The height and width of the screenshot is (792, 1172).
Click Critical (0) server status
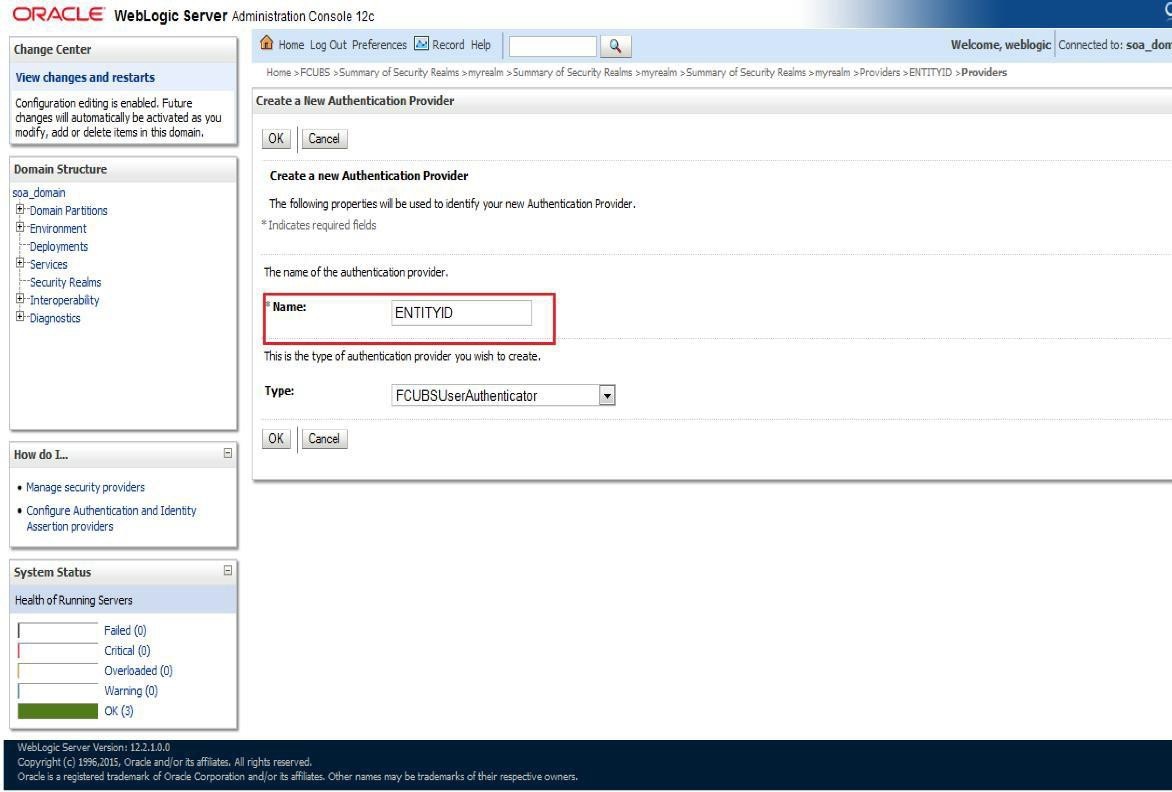[x=127, y=651]
